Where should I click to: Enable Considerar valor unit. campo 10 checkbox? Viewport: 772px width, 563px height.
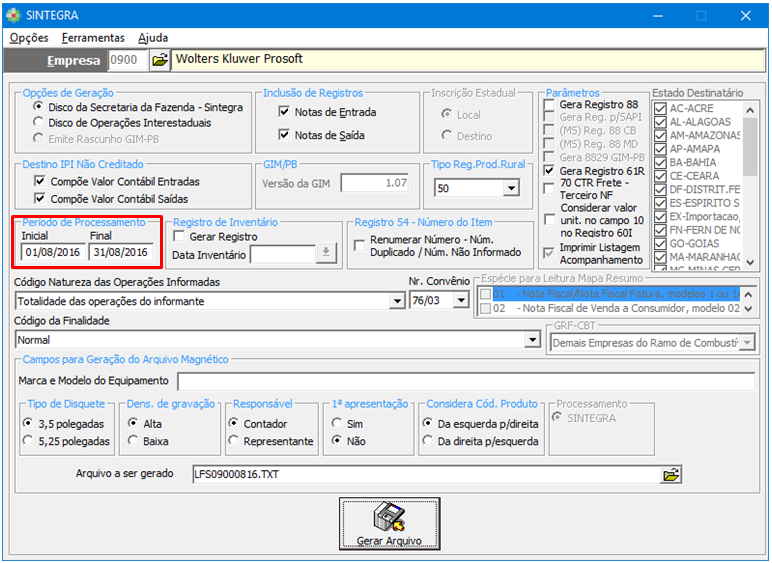[549, 220]
